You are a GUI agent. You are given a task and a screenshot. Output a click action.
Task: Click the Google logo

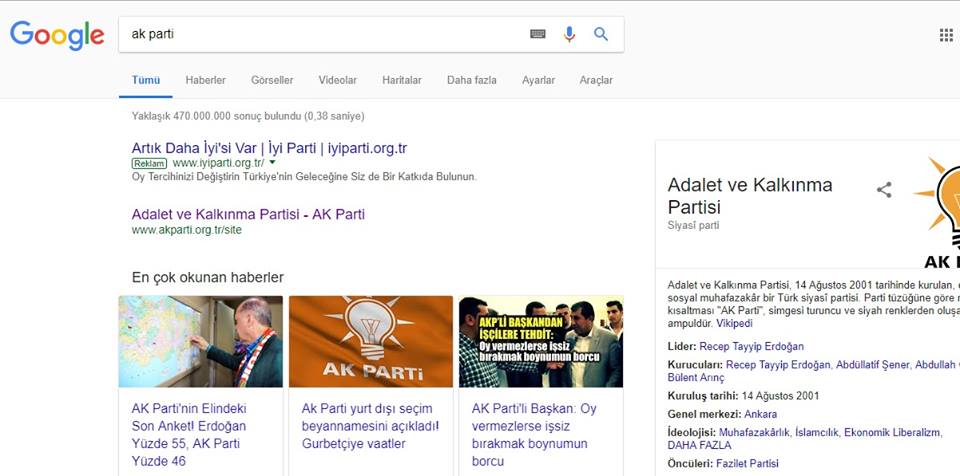(57, 35)
